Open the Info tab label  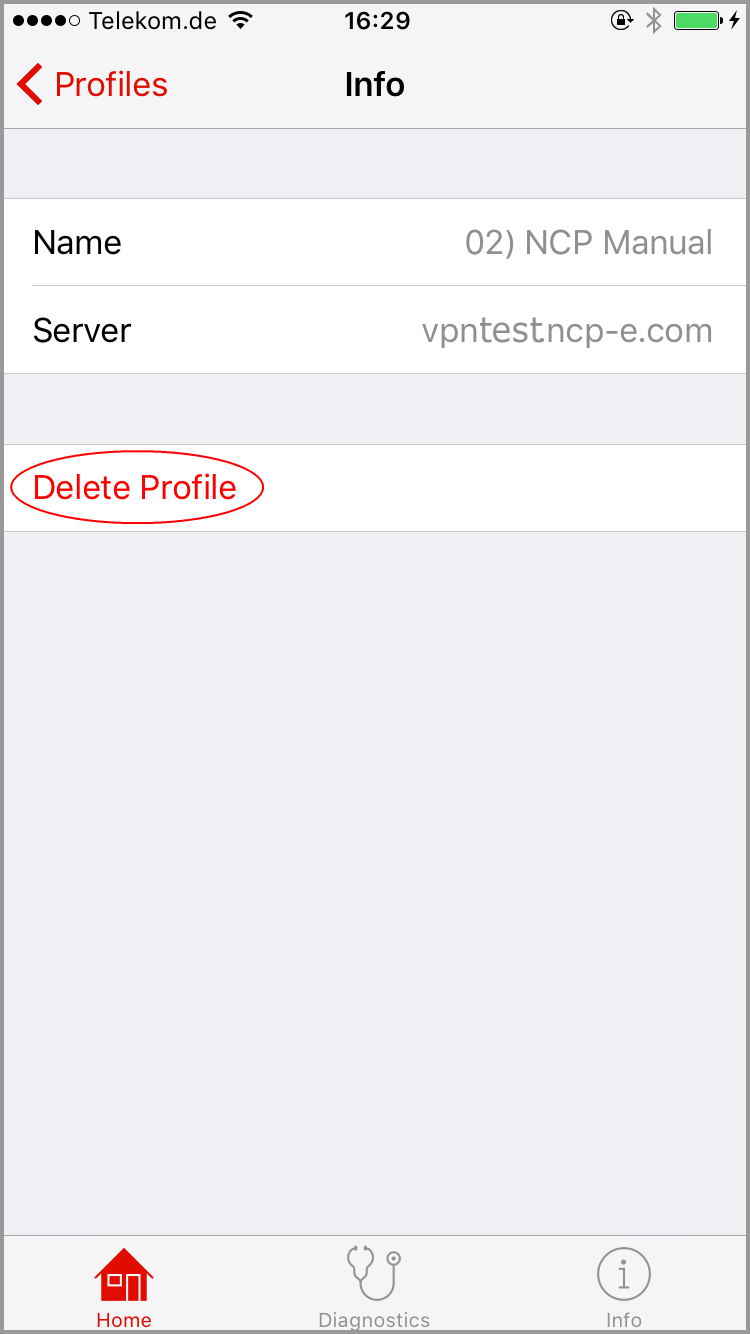(624, 1320)
